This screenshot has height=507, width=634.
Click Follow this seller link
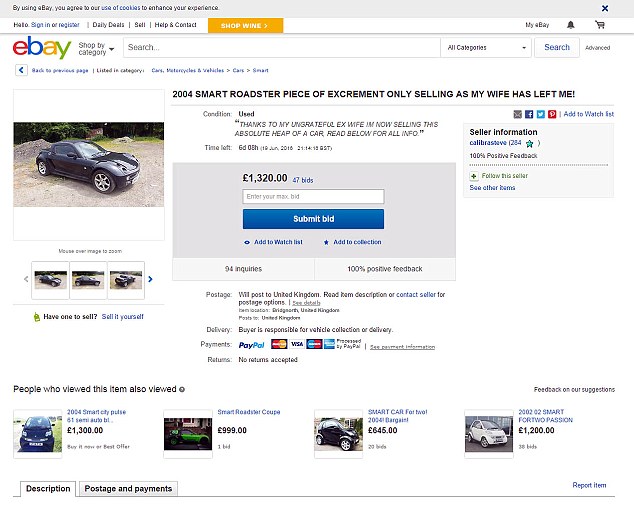[x=505, y=176]
